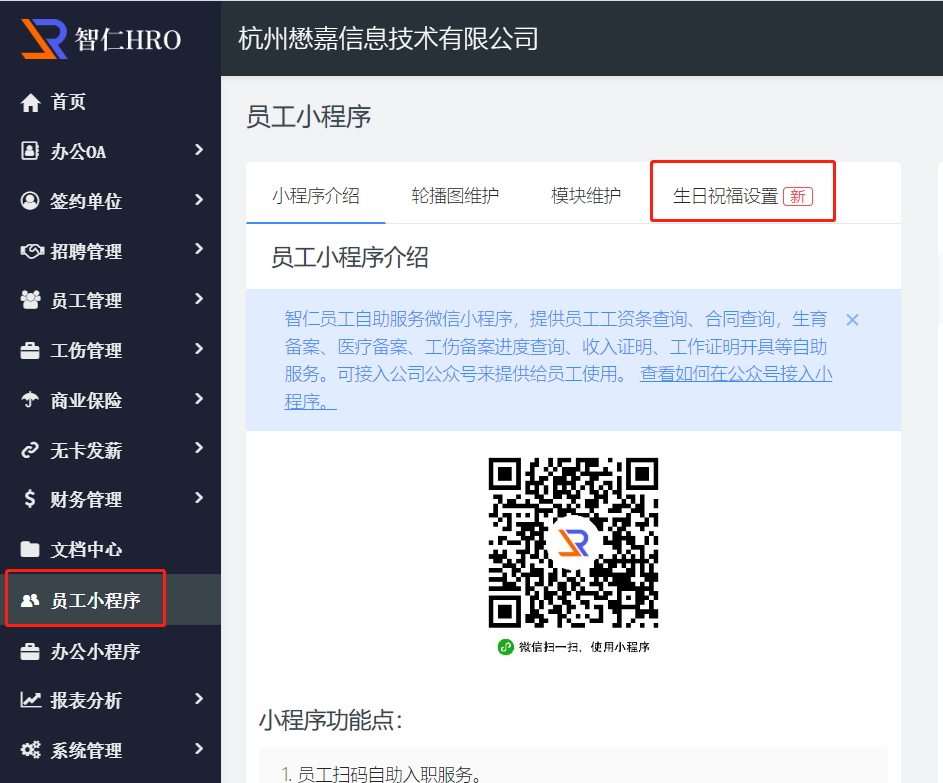The width and height of the screenshot is (943, 783).
Task: Click the 员工扫码自助入职服务 list item
Action: [x=381, y=774]
